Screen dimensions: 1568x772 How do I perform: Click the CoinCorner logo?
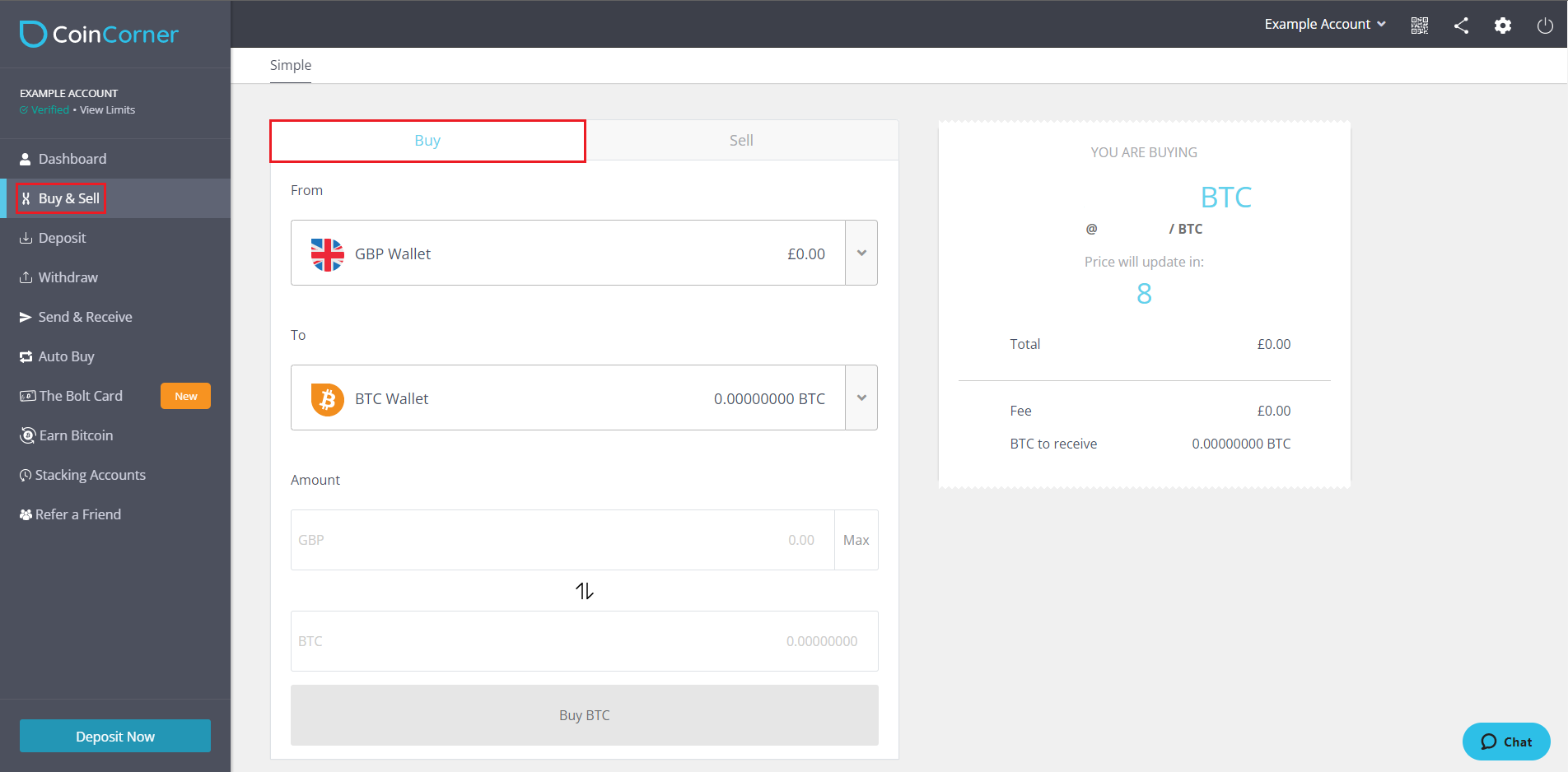(99, 34)
